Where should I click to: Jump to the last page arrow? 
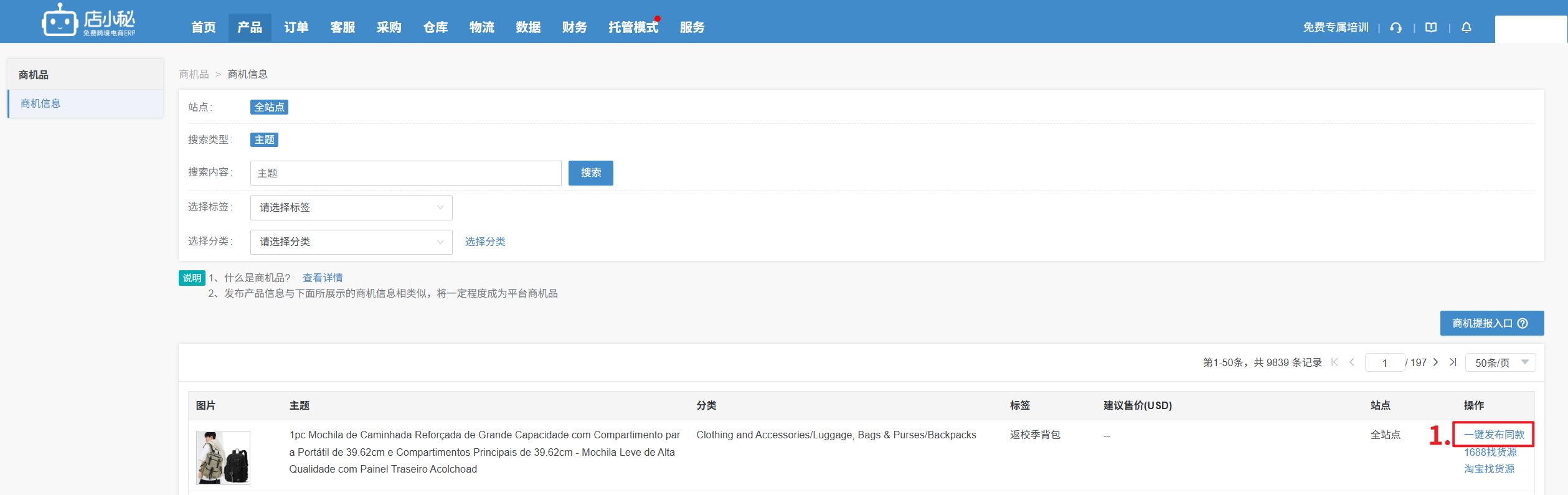click(1453, 362)
